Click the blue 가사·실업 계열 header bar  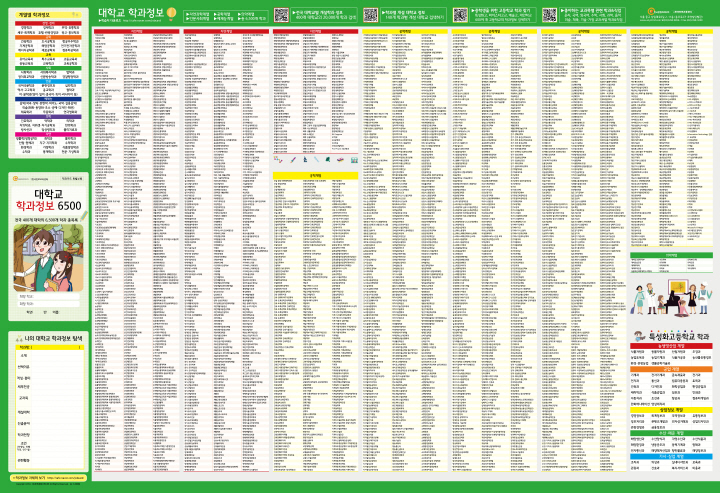point(671,456)
